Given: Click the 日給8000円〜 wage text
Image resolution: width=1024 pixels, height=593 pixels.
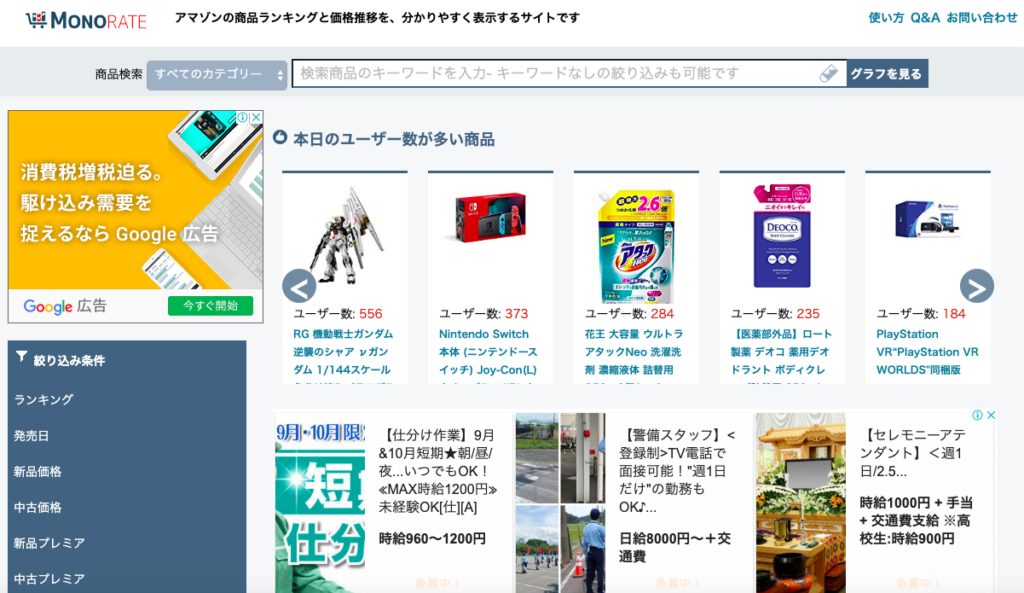Looking at the screenshot, I should [x=675, y=547].
